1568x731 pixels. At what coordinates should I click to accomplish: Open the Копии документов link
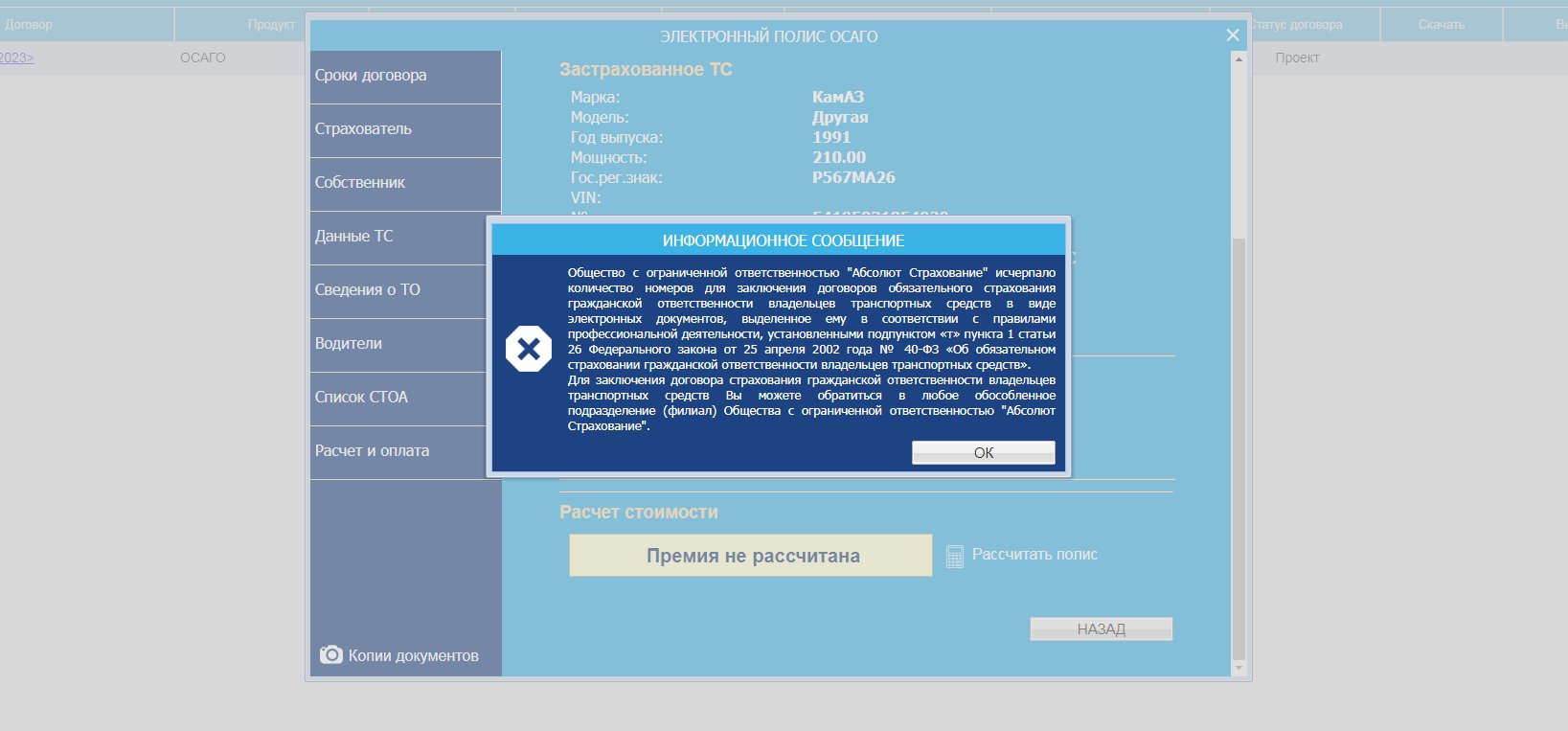click(413, 655)
